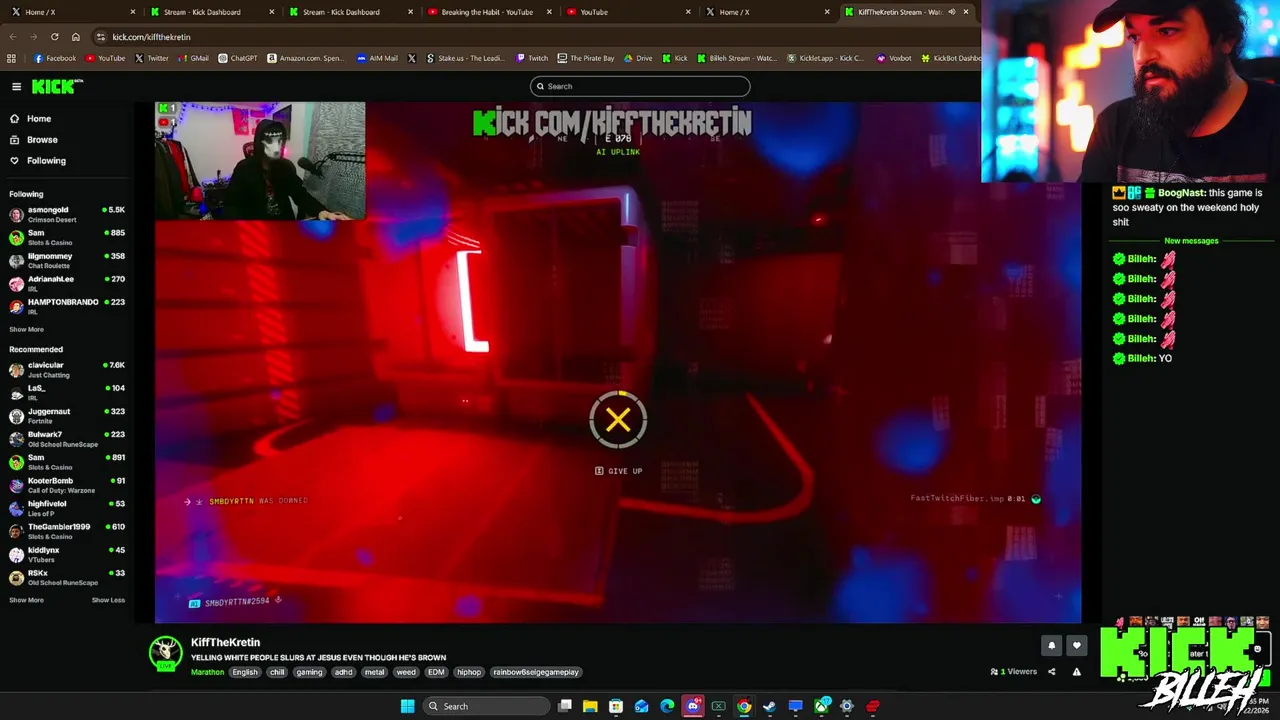The width and height of the screenshot is (1280, 720).
Task: Open kiddlynx VTubers channel
Action: click(66, 554)
